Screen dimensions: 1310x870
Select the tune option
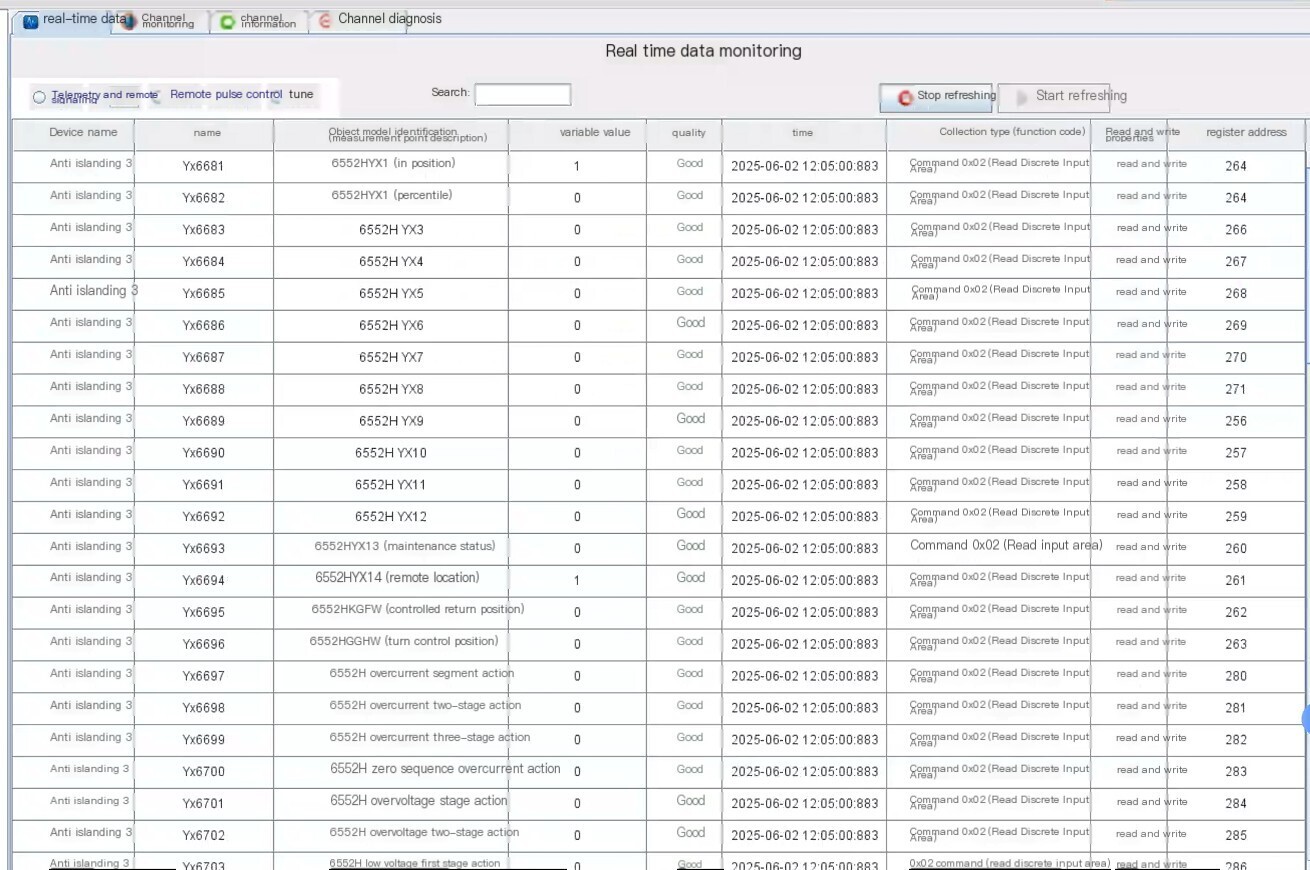[x=301, y=94]
